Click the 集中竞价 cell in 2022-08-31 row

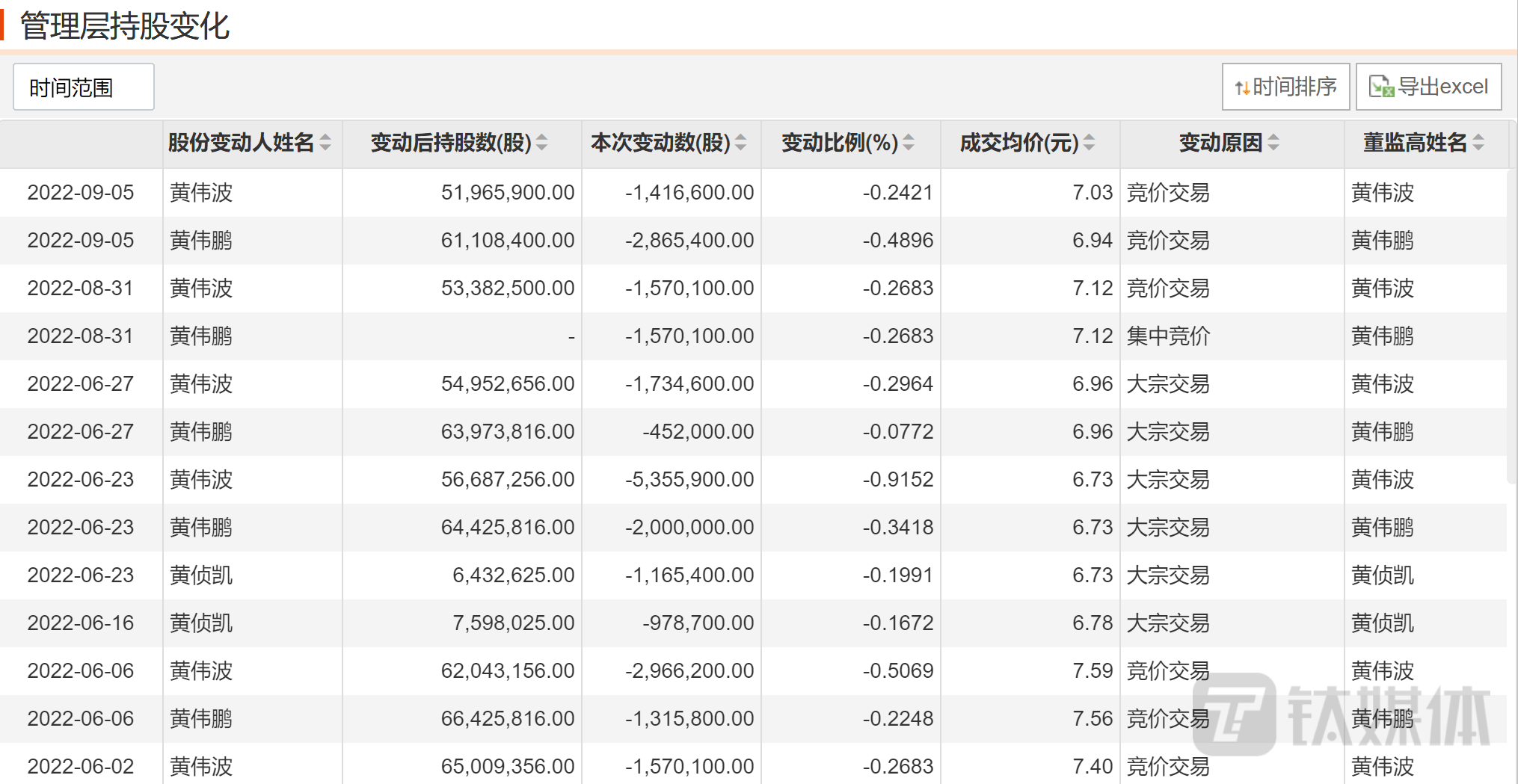[1168, 336]
